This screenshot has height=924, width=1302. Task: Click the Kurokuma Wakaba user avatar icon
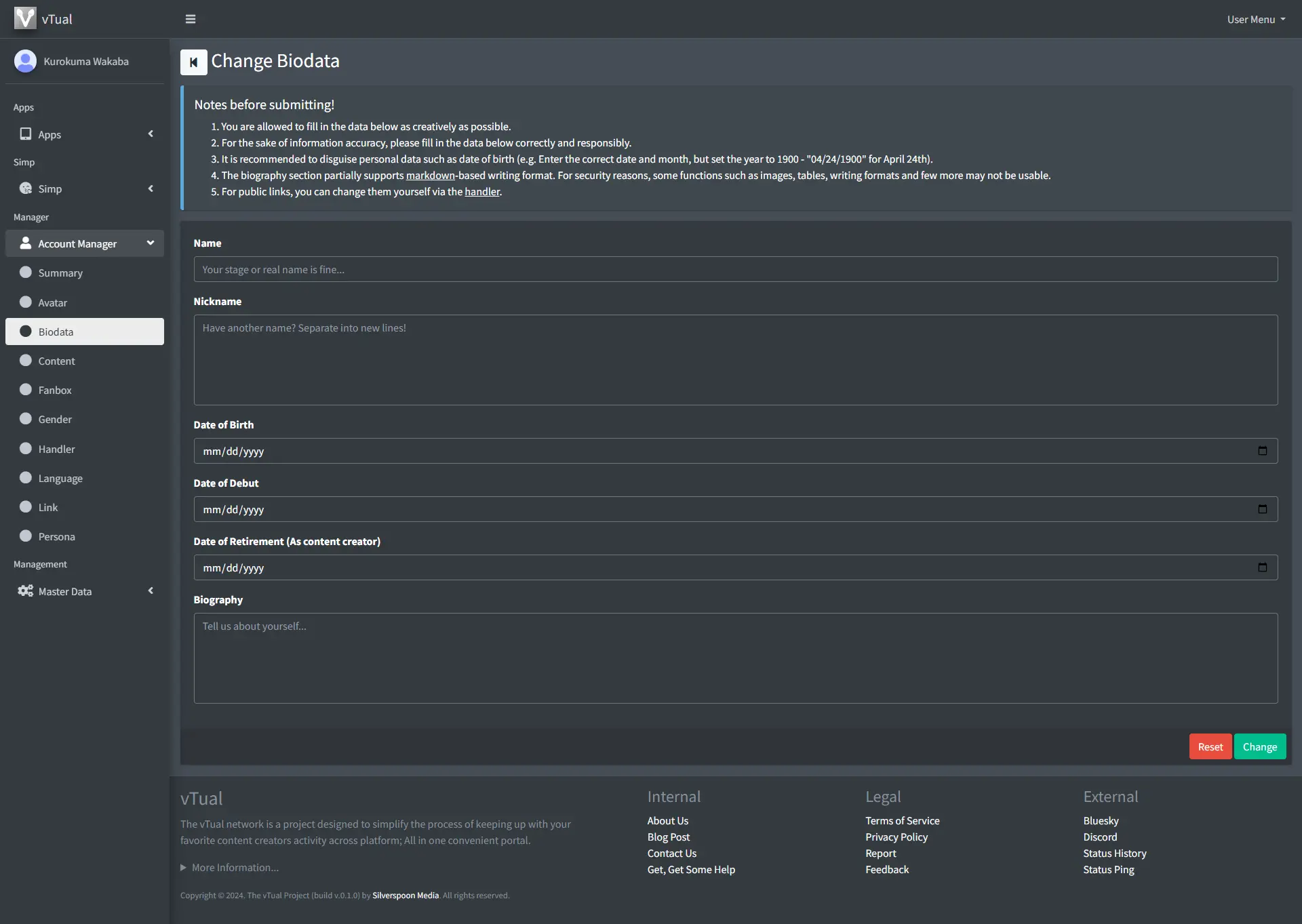25,61
